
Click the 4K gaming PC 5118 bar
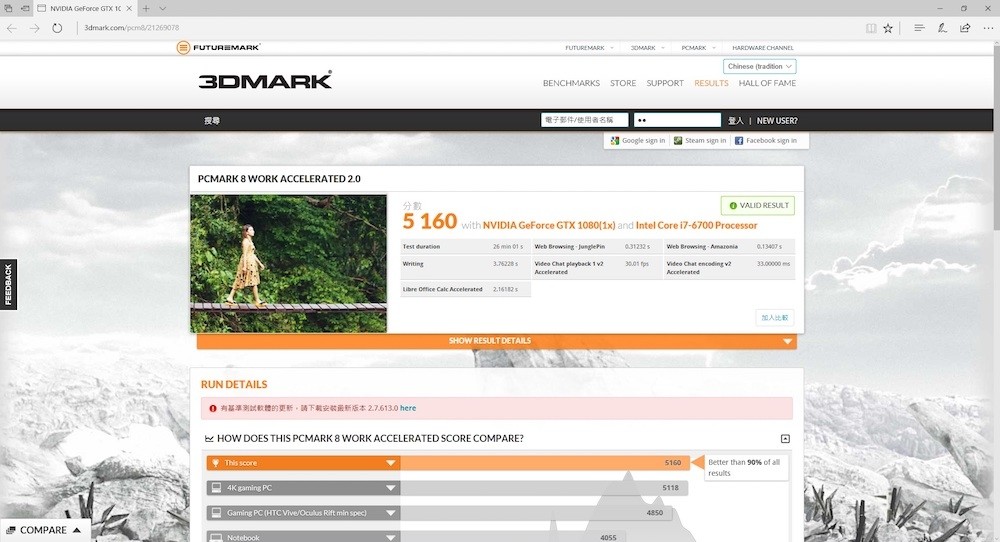click(x=544, y=488)
